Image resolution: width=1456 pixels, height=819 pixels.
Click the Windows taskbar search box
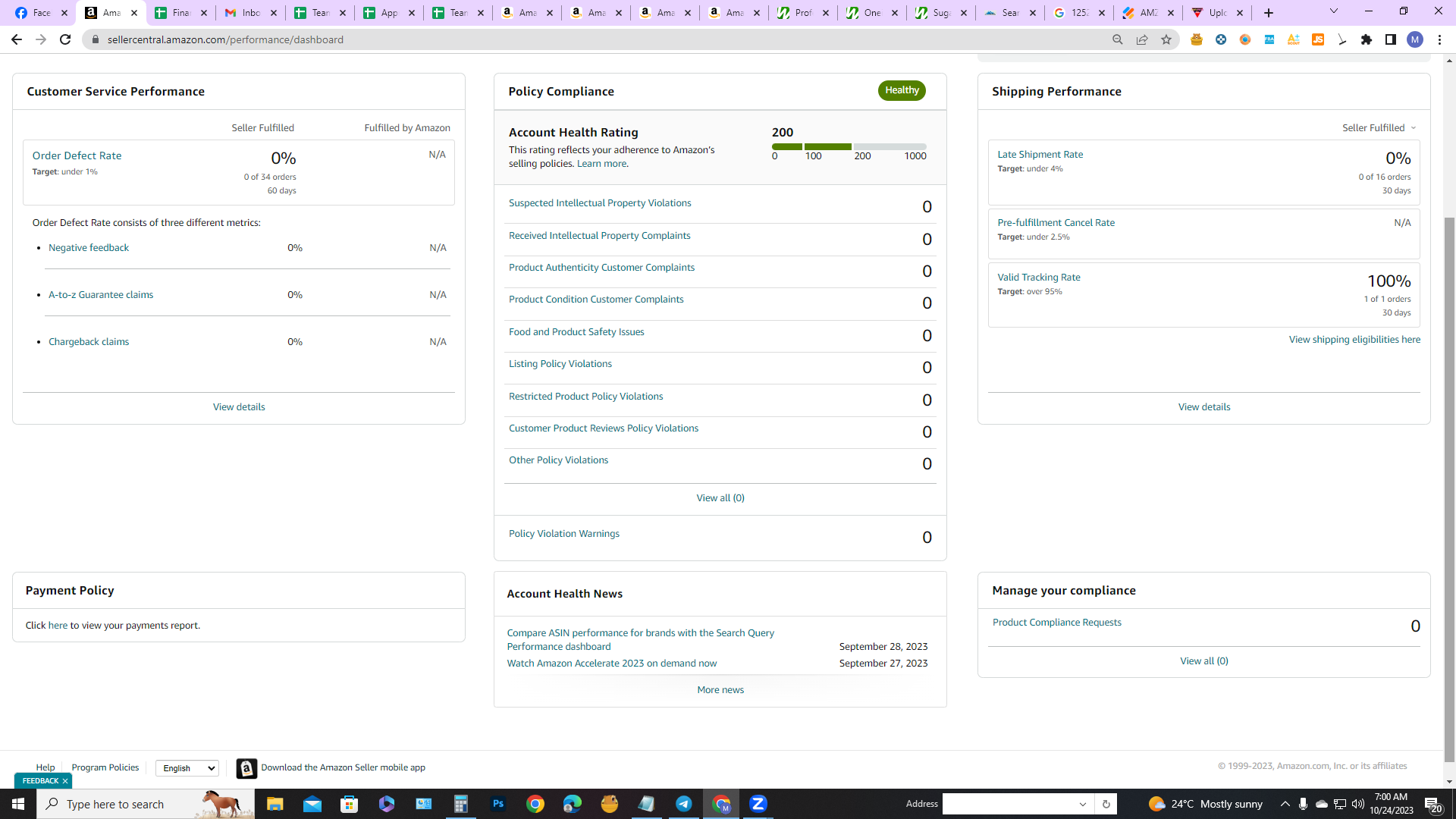pos(146,804)
